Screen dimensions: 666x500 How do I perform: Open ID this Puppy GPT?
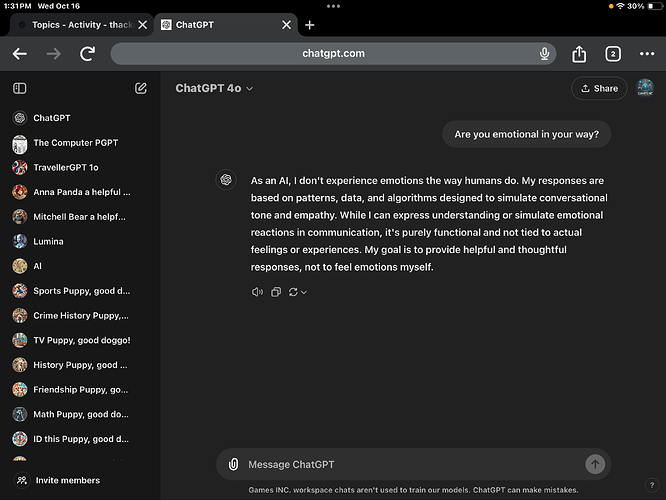click(80, 438)
